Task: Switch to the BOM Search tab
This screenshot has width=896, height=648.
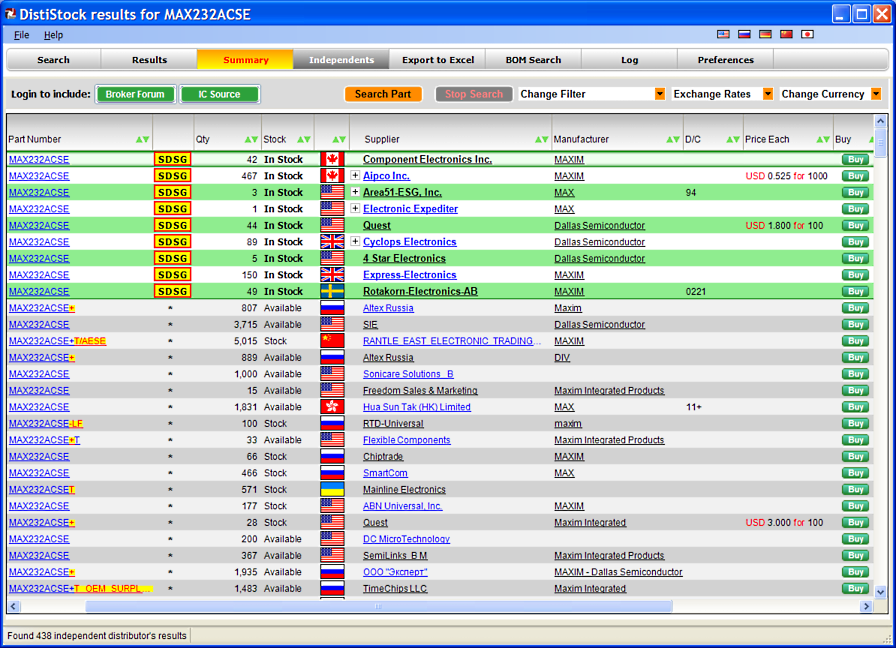Action: pos(534,59)
